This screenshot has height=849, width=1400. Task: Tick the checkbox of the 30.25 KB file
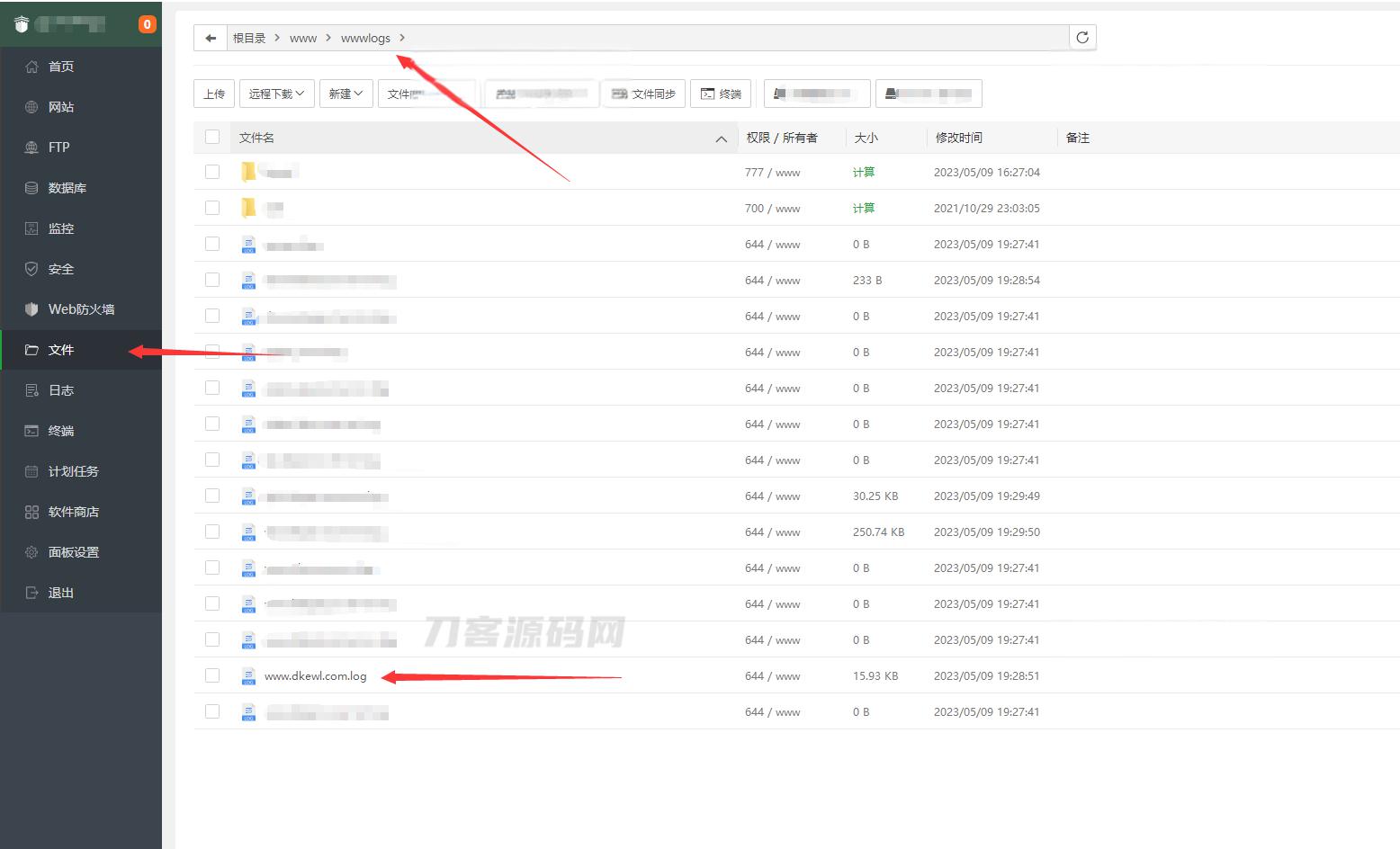212,496
